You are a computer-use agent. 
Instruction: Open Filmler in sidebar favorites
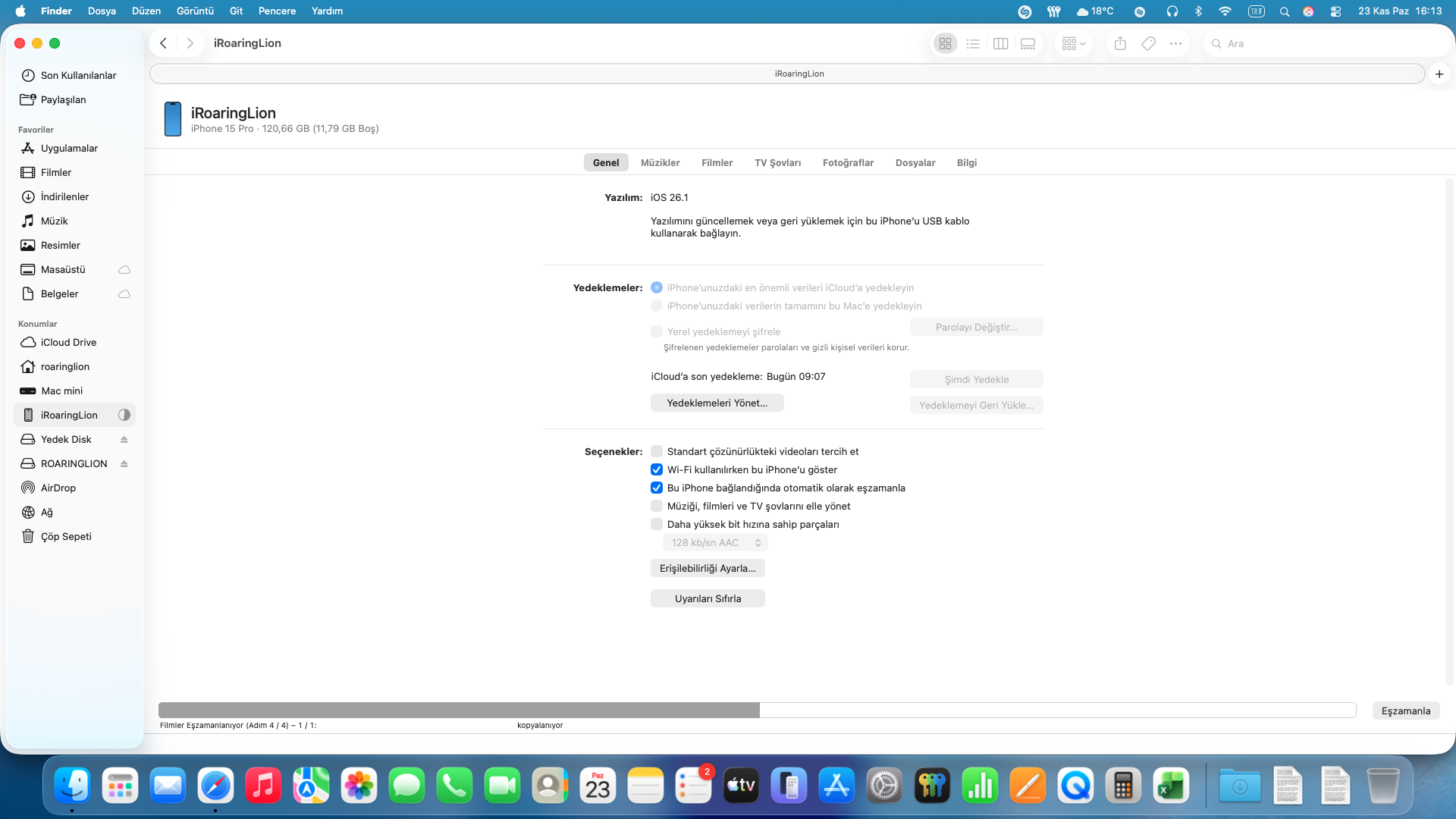[74, 172]
